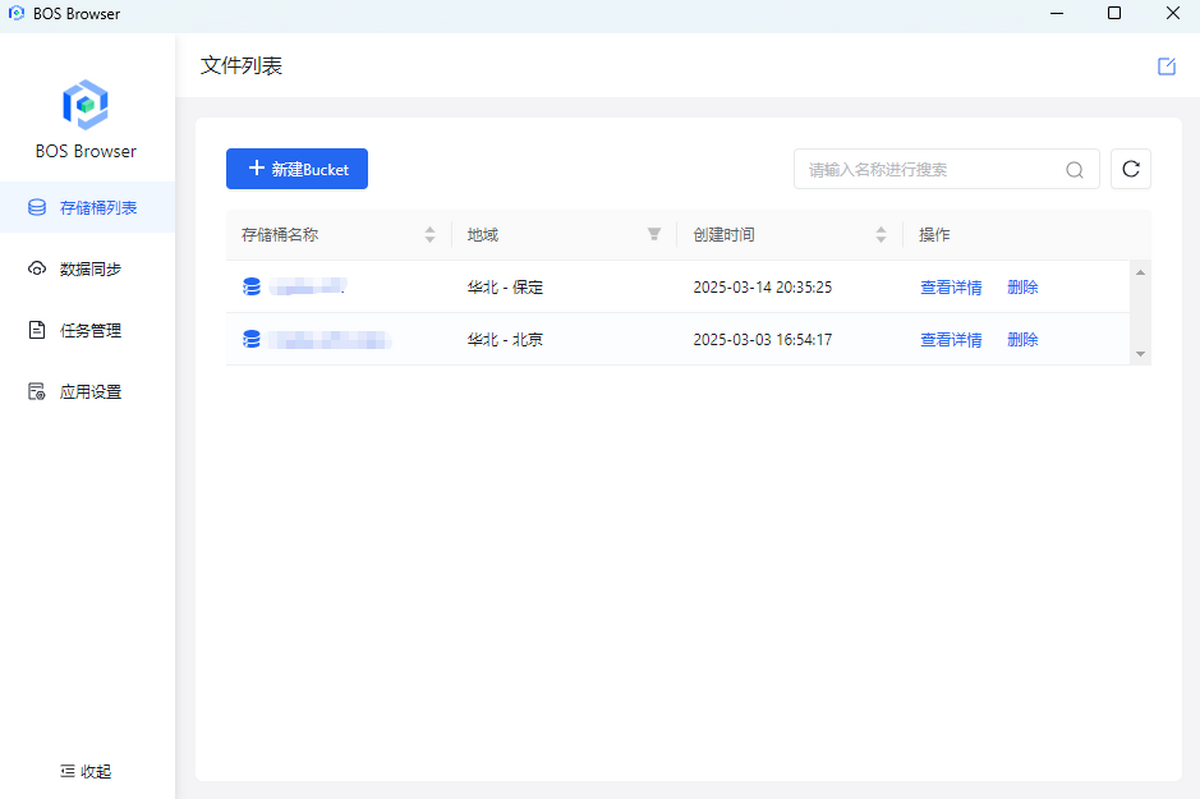Click the 新建Bucket button
1200x799 pixels.
[297, 169]
